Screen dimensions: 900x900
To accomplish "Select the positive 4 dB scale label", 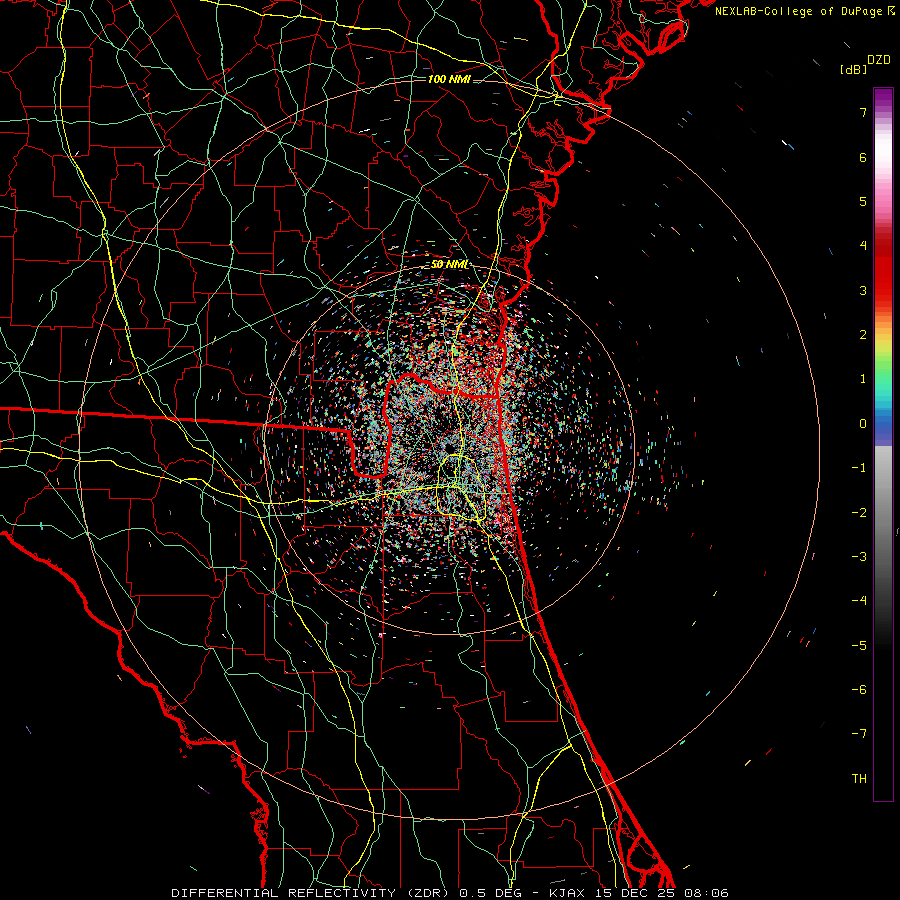I will (863, 246).
